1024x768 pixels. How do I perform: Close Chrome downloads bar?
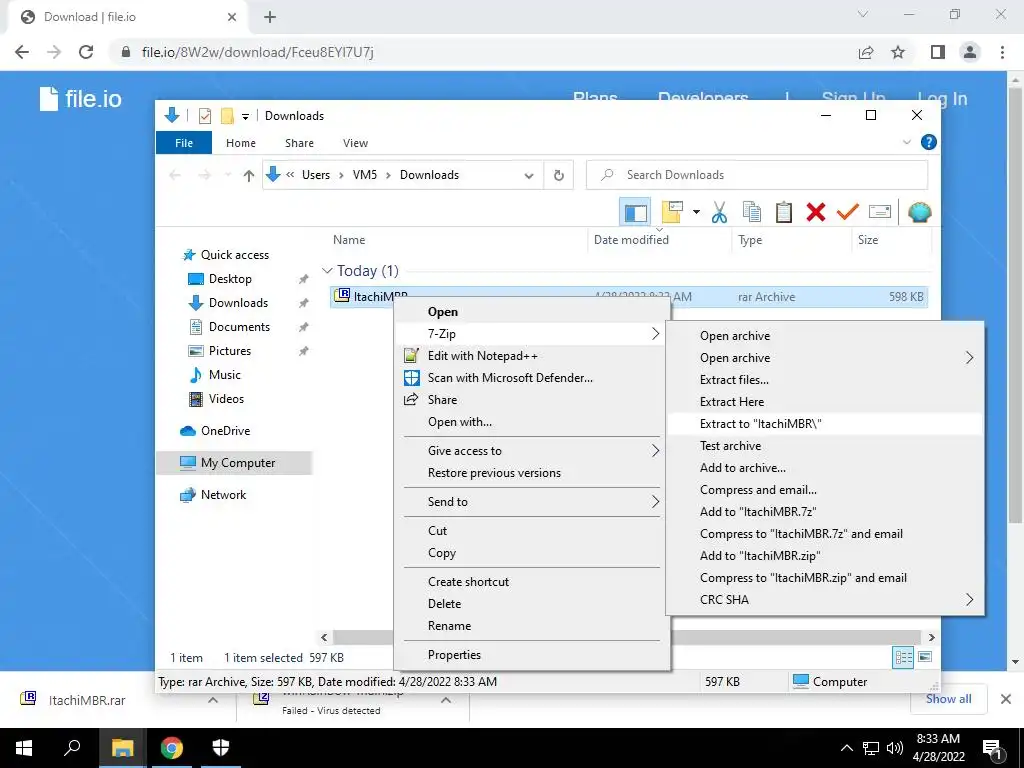(x=1006, y=699)
